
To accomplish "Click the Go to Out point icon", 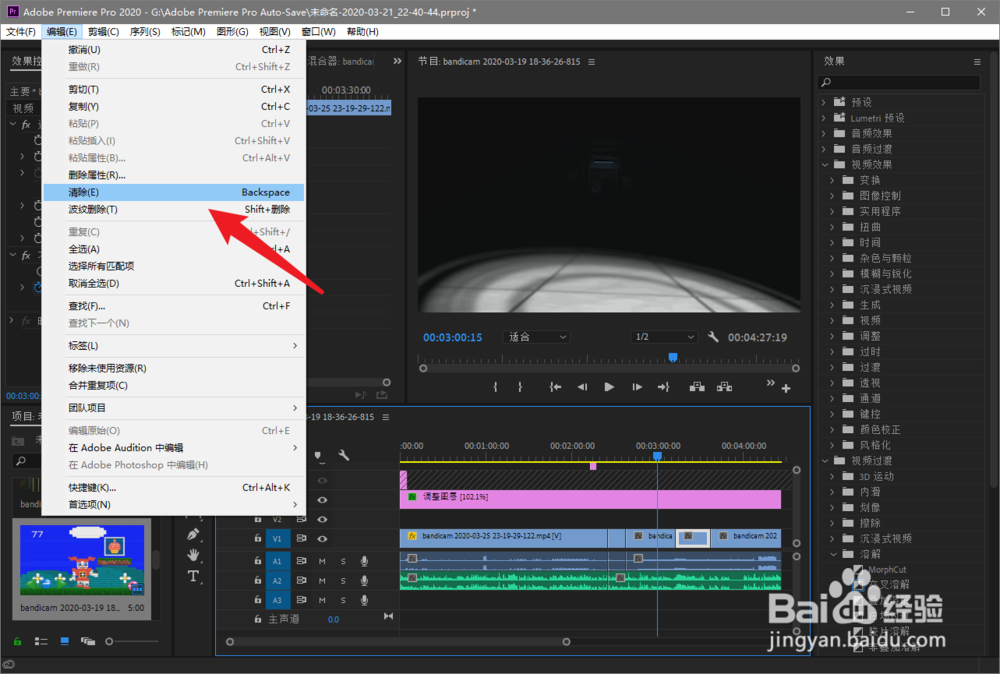I will [663, 386].
